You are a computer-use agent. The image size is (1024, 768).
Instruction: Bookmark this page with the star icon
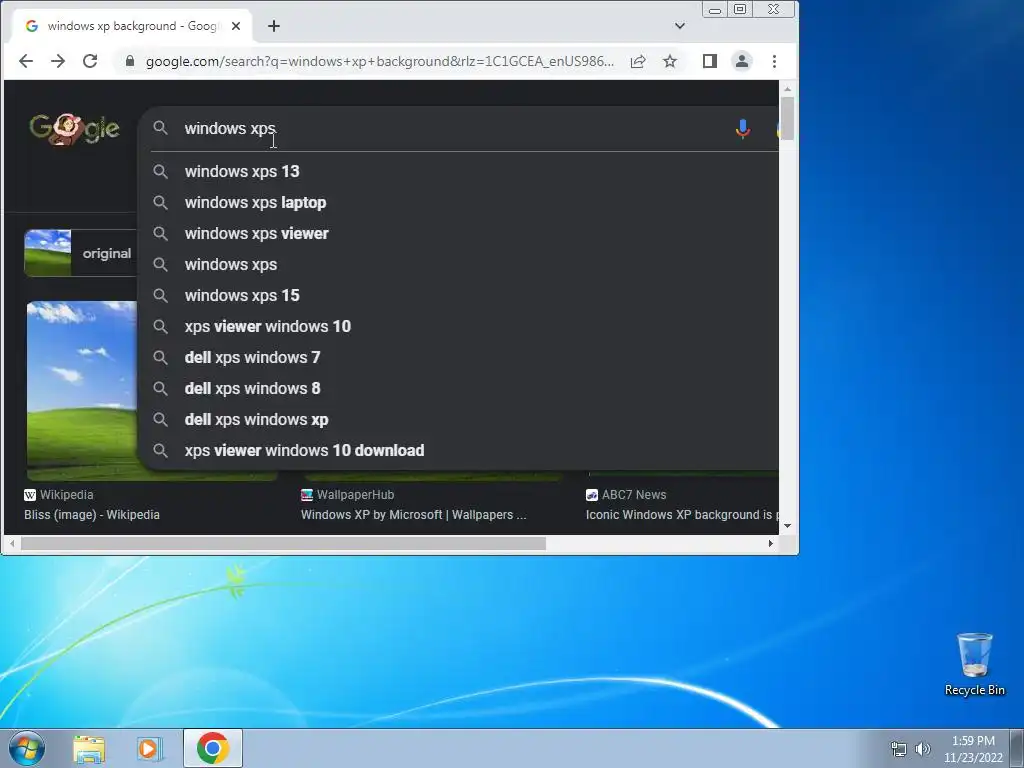[670, 61]
